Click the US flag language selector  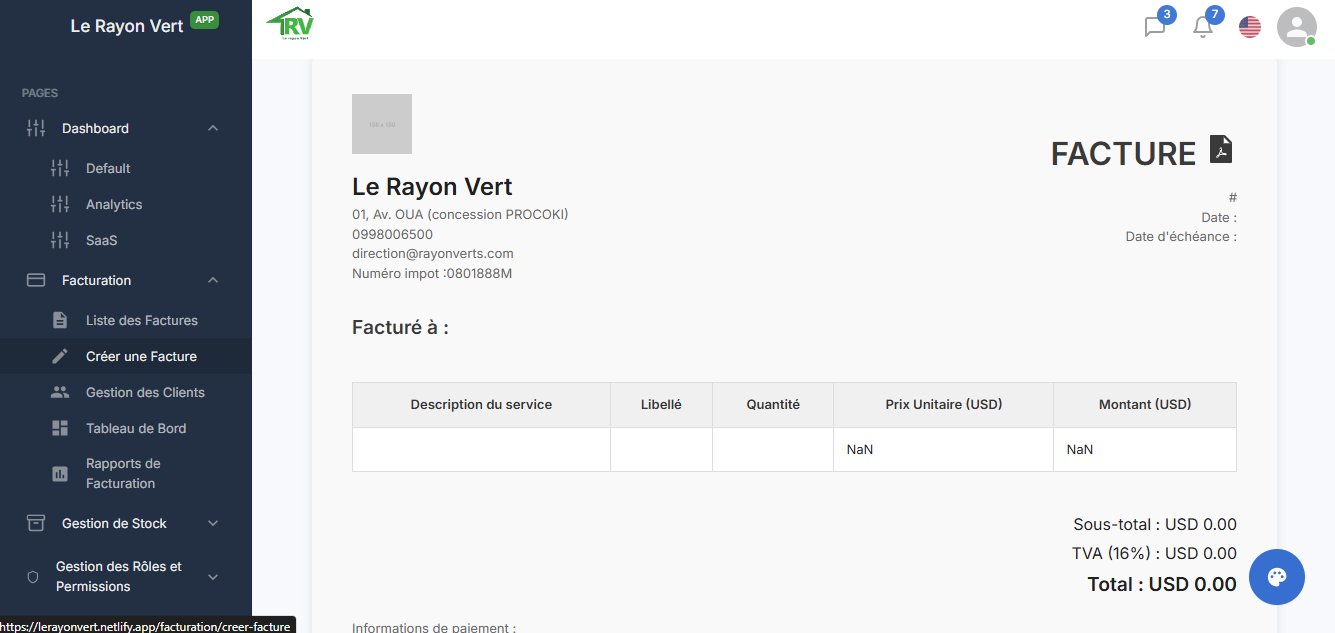1250,27
